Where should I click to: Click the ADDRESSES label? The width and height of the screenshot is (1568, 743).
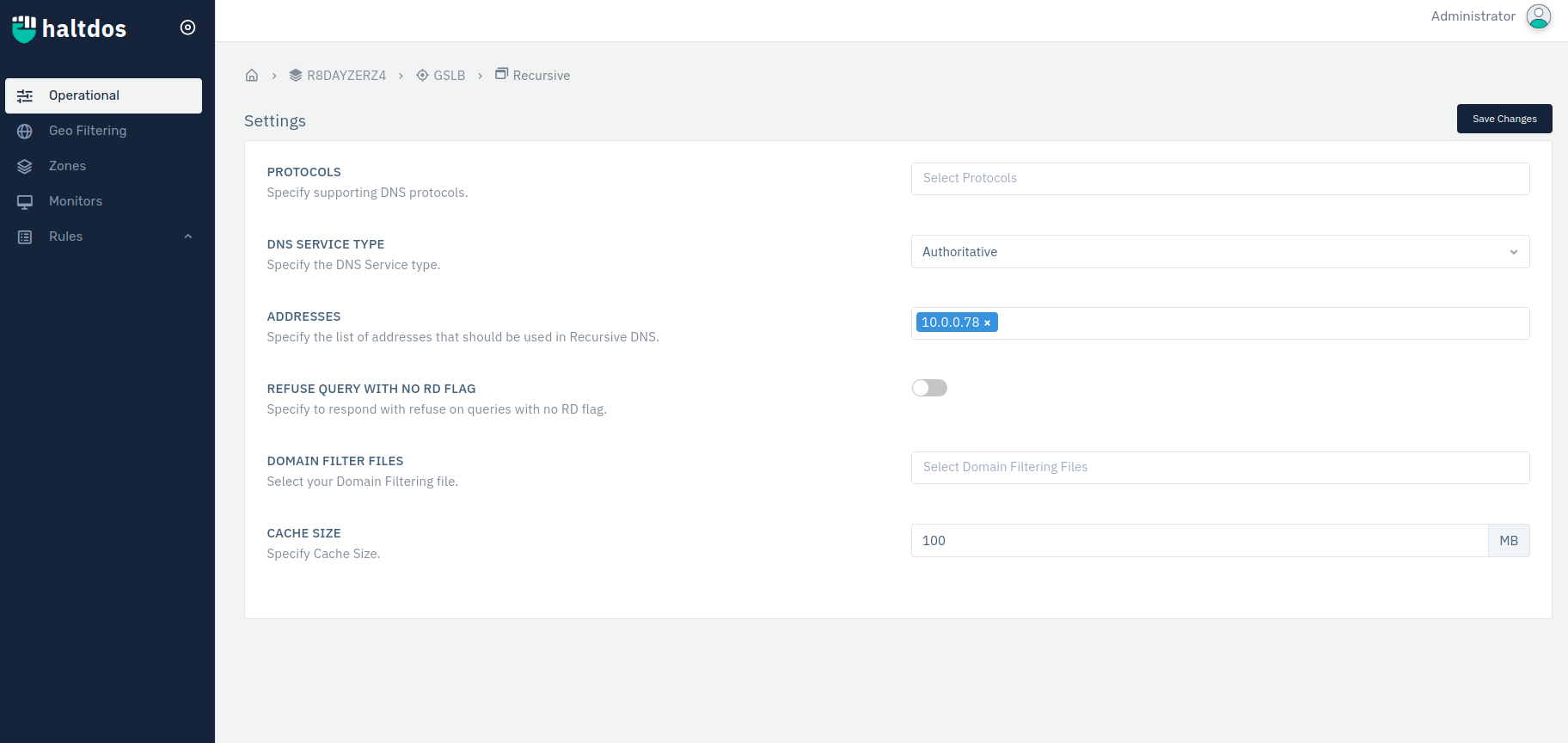click(x=303, y=316)
